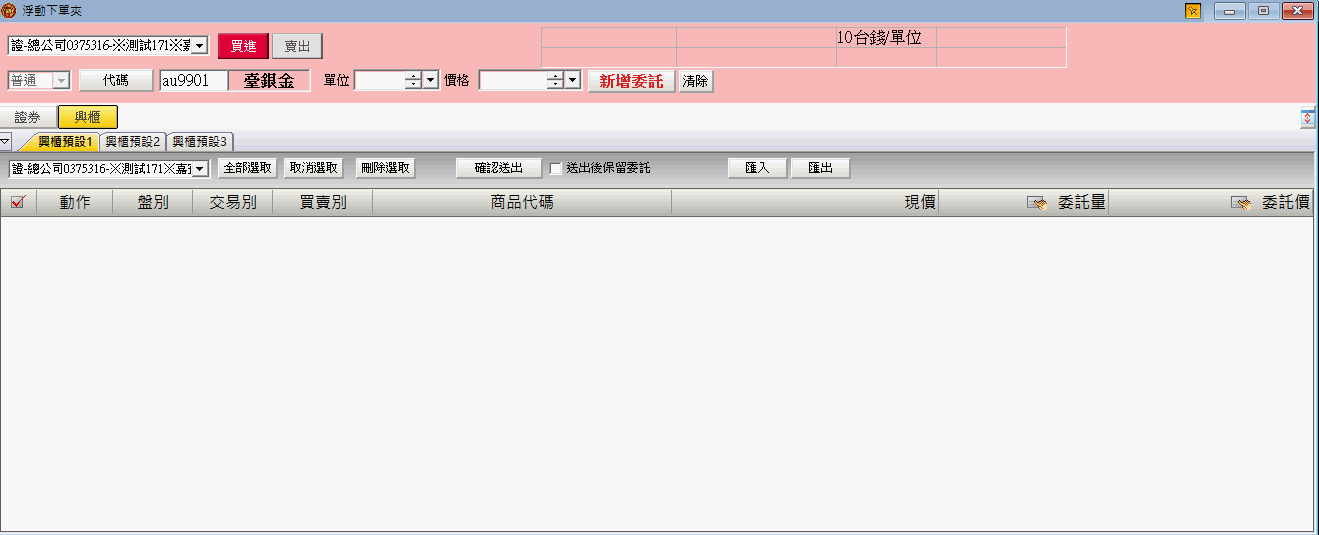This screenshot has height=535, width=1319.
Task: Click the edit icon beside 委託價 header
Action: (1241, 203)
